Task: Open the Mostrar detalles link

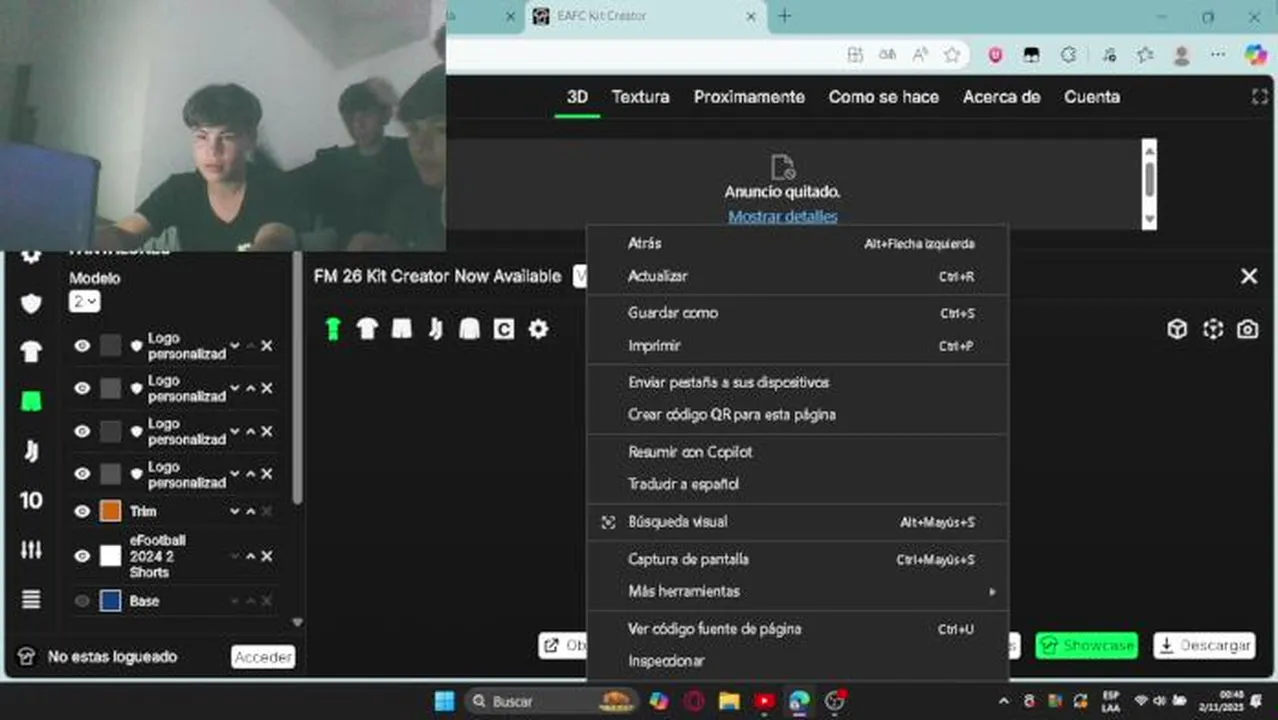Action: [x=782, y=216]
